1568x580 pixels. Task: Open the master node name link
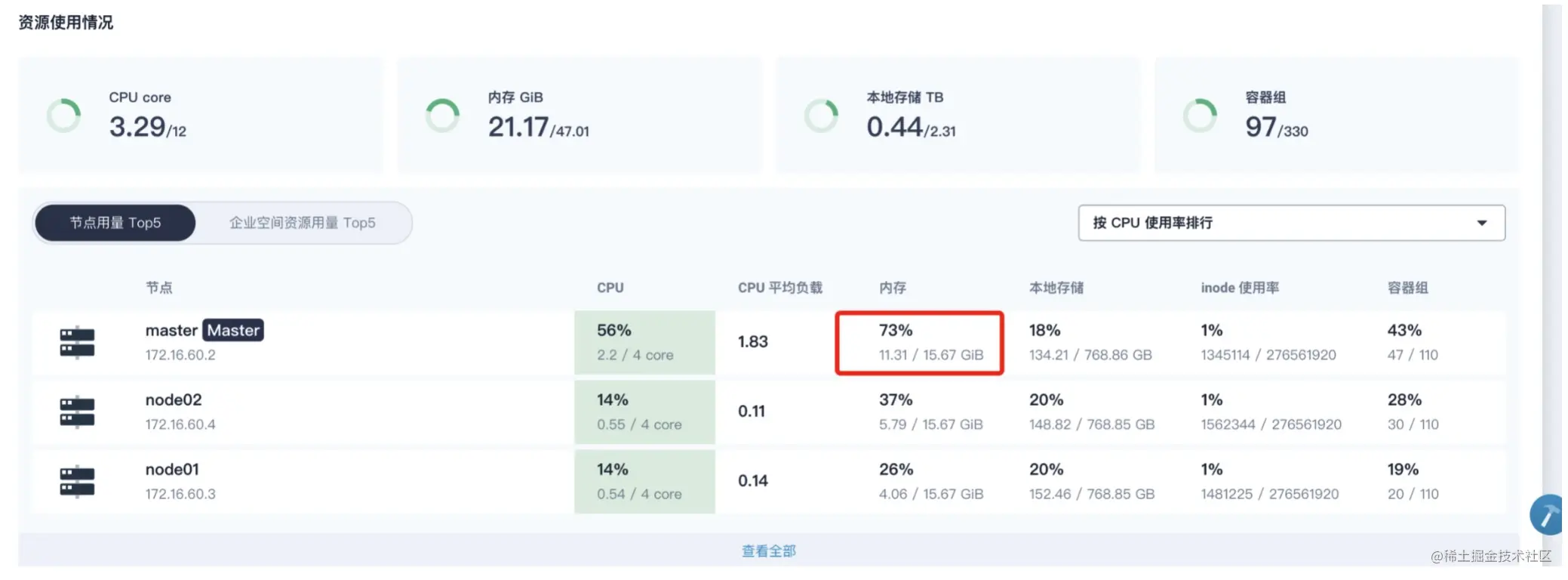pyautogui.click(x=171, y=330)
